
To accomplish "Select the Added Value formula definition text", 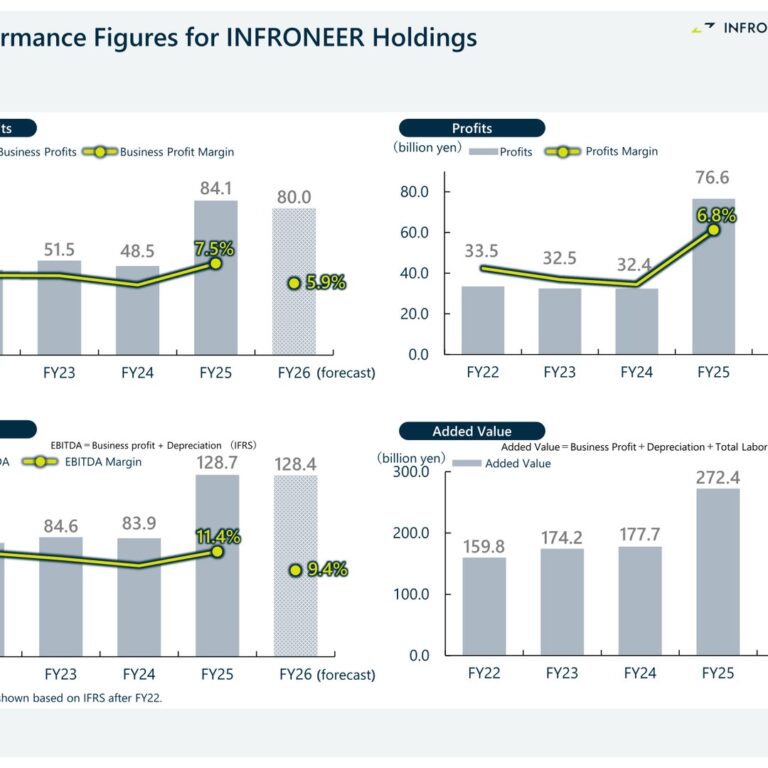I will 634,447.
